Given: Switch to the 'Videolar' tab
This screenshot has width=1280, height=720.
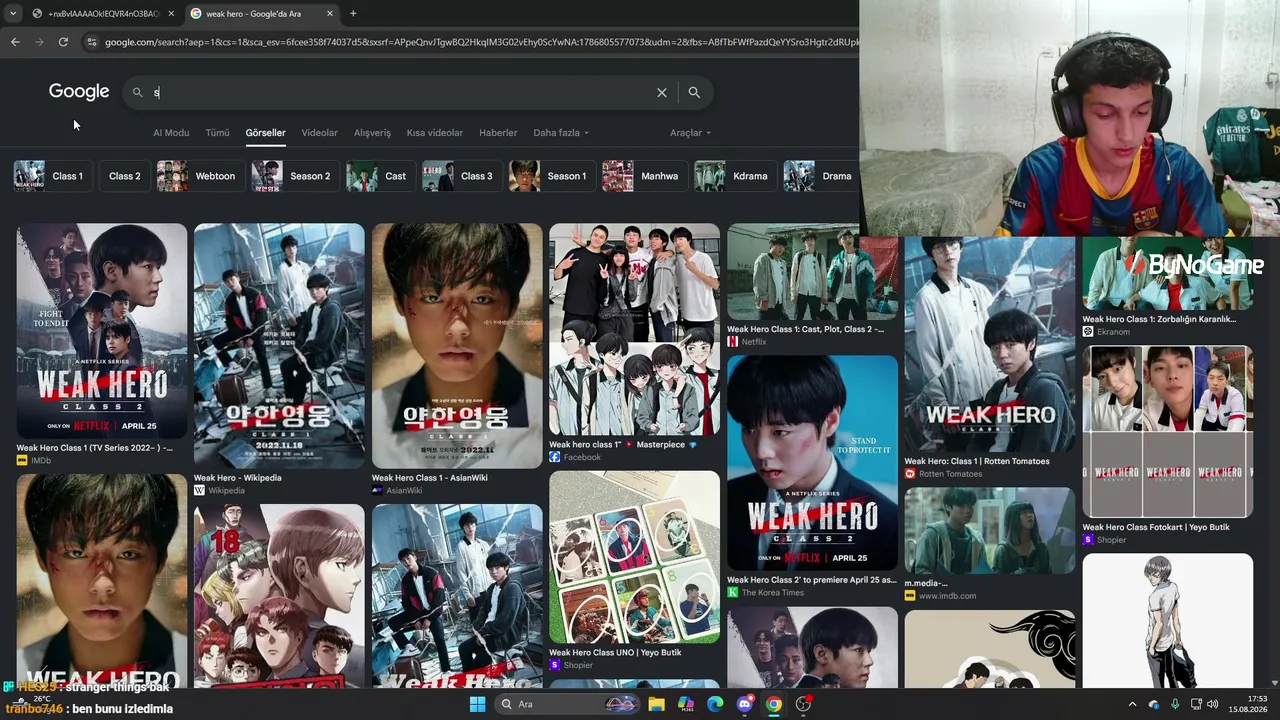Looking at the screenshot, I should click(320, 133).
